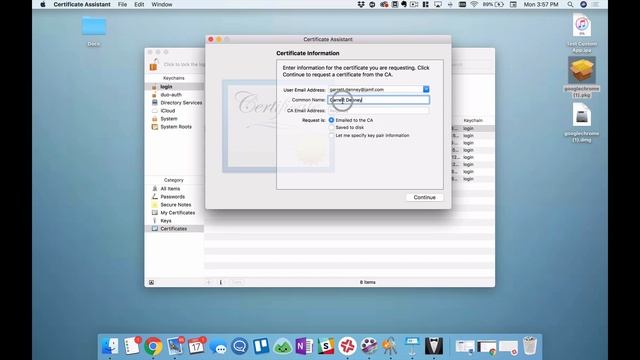Click the AirPlay display icon in menu bar
The image size is (640, 360).
tap(438, 4)
